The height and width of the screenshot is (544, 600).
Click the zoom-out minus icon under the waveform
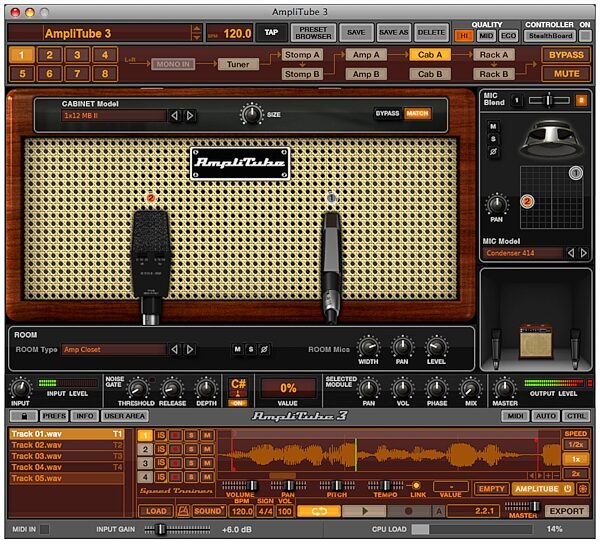point(556,476)
